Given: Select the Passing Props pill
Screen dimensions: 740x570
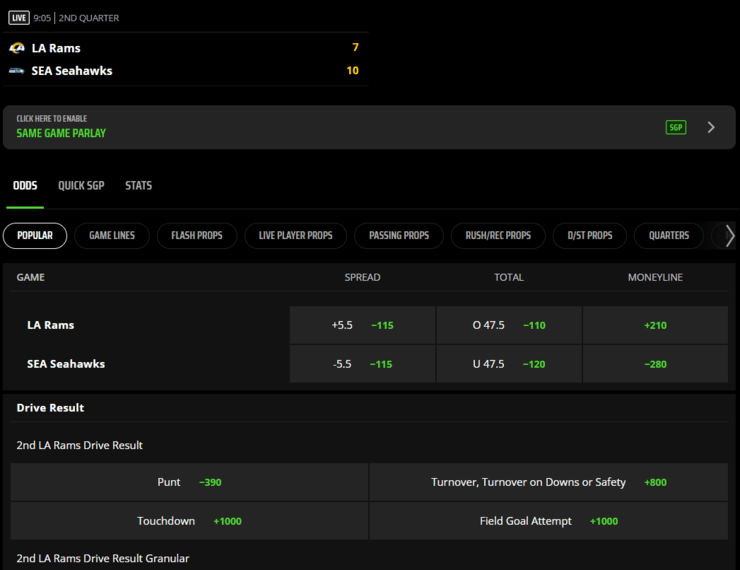Looking at the screenshot, I should click(399, 235).
